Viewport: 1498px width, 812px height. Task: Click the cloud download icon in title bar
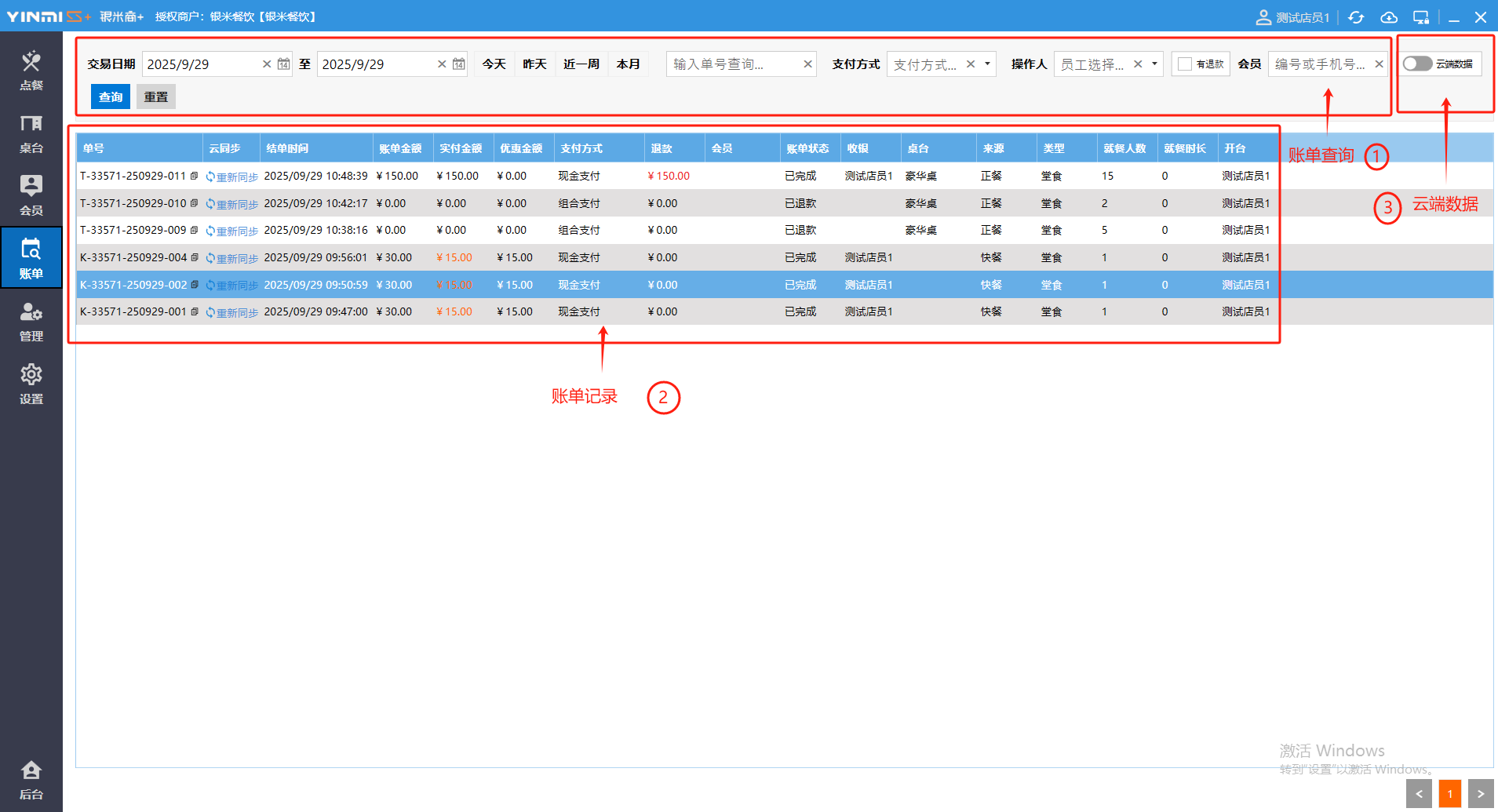click(x=1389, y=17)
